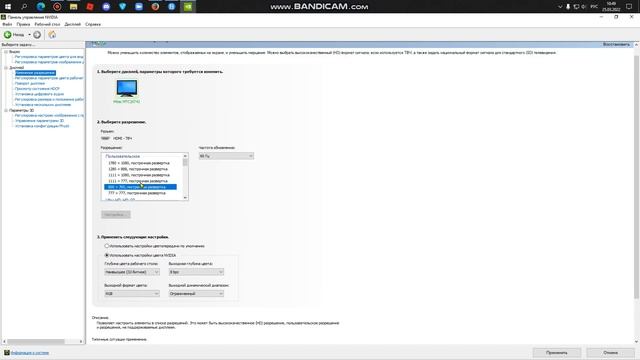Viewport: 640px width, 360px height.
Task: Open Установка нескольких дисплеев task
Action: [x=43, y=104]
